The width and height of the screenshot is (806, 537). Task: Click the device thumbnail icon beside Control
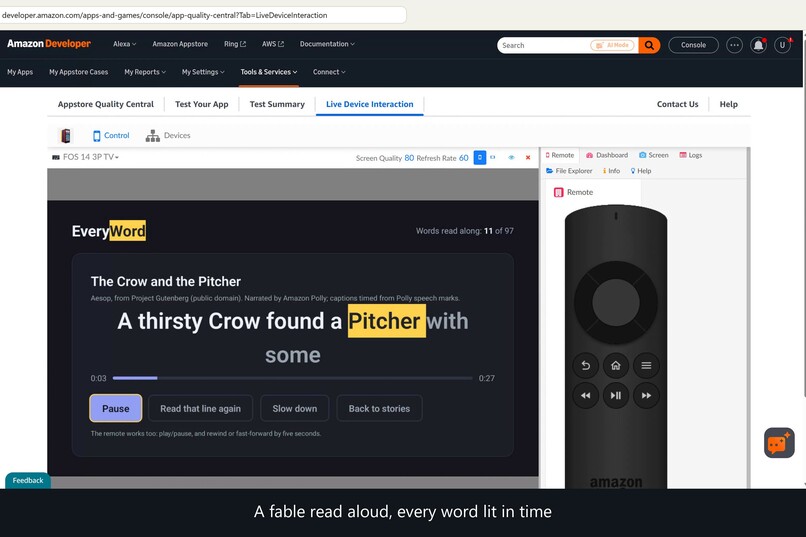65,136
